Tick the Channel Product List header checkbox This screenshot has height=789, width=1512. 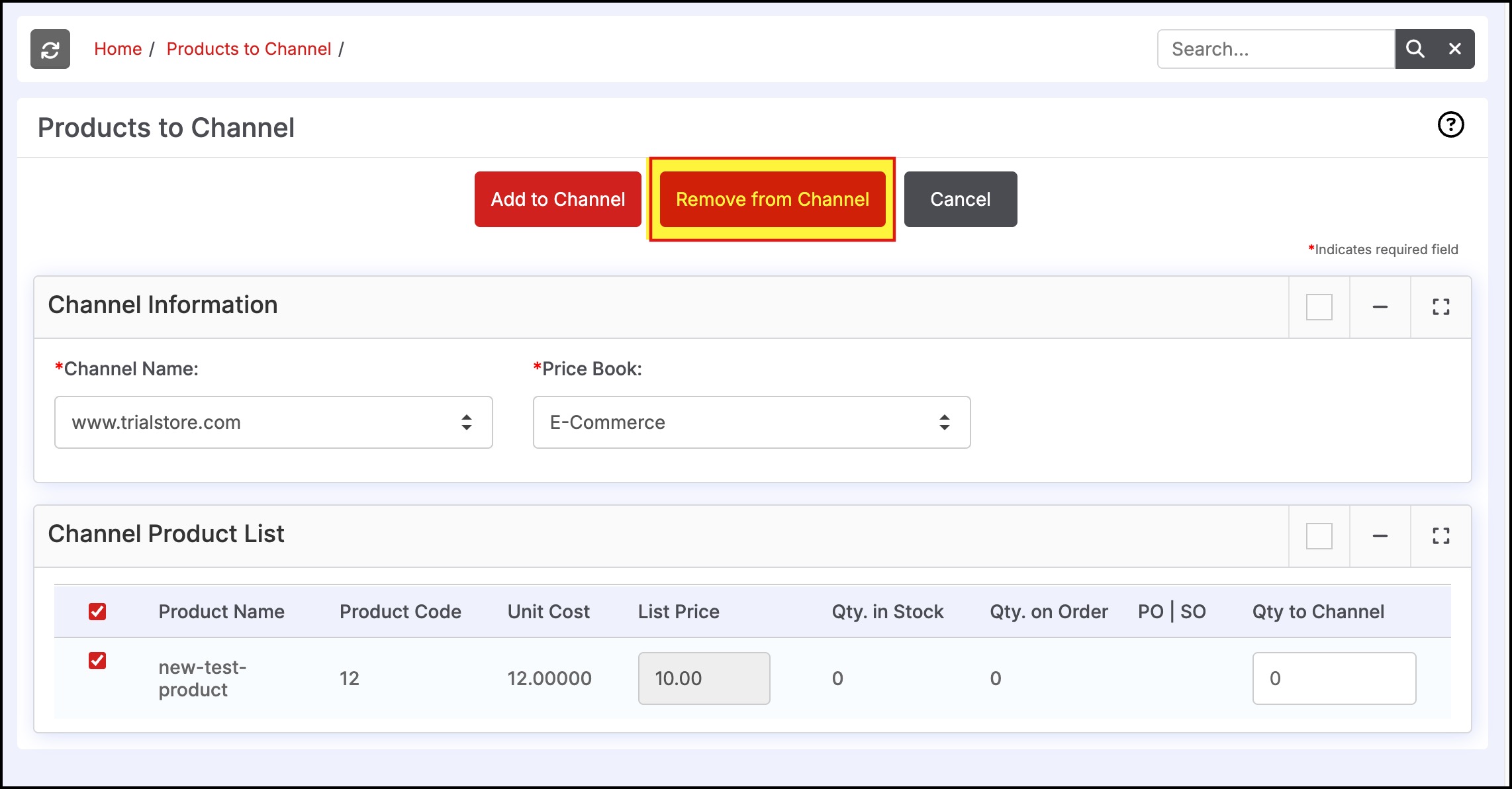pos(1319,536)
